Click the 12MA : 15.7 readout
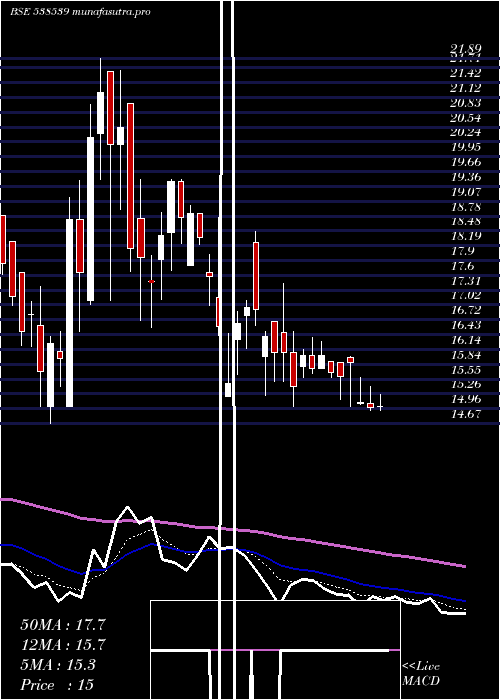Viewport: 500px width, 700px height. click(62, 645)
